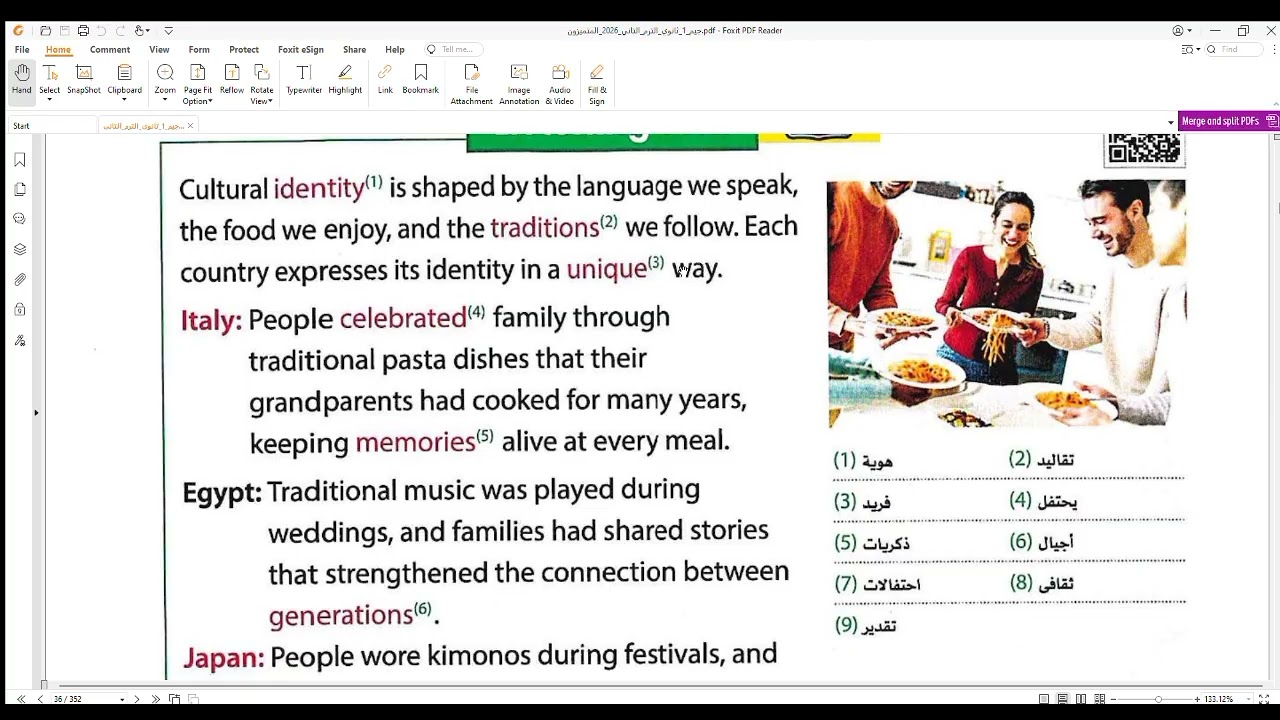This screenshot has height=720, width=1280.
Task: Switch to the Comment tab
Action: (110, 49)
